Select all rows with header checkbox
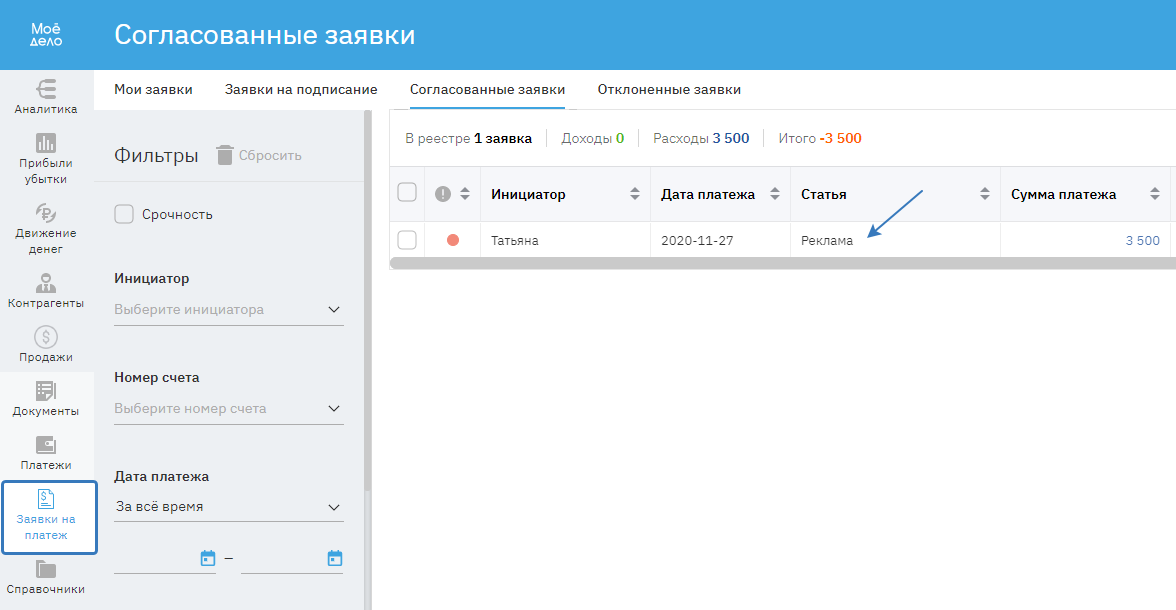 click(407, 193)
